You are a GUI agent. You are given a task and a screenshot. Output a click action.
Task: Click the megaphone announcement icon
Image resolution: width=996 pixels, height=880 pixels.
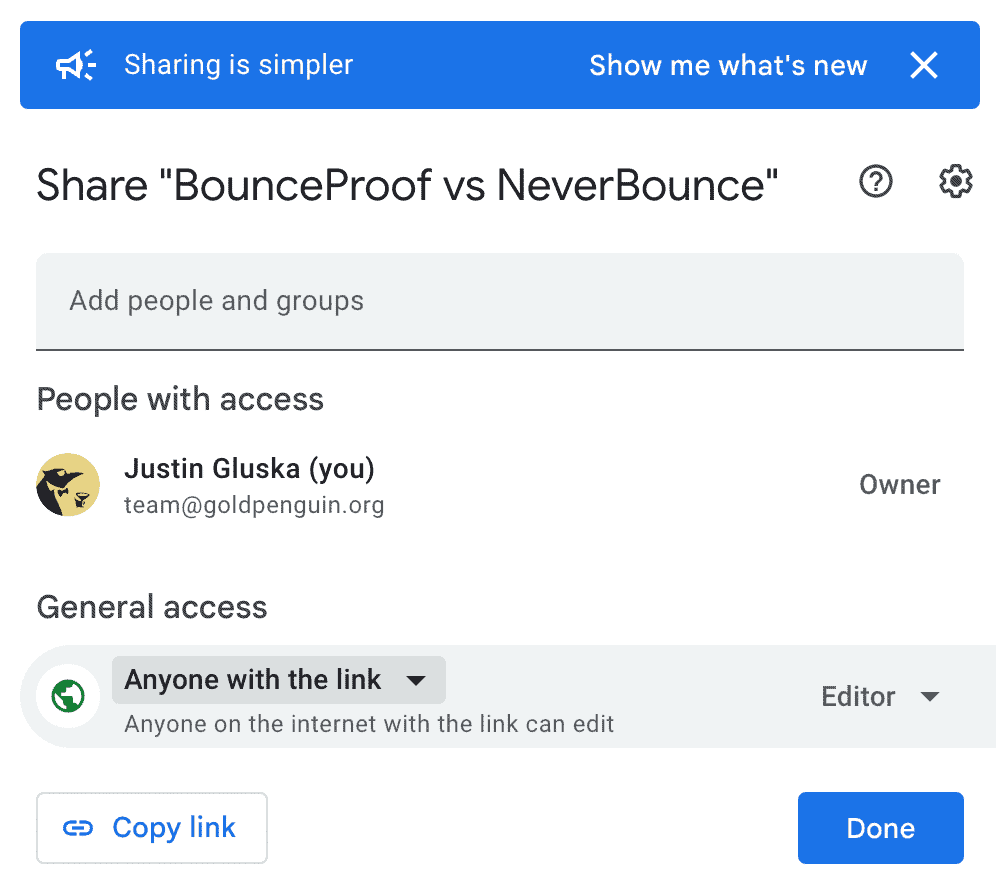coord(76,65)
